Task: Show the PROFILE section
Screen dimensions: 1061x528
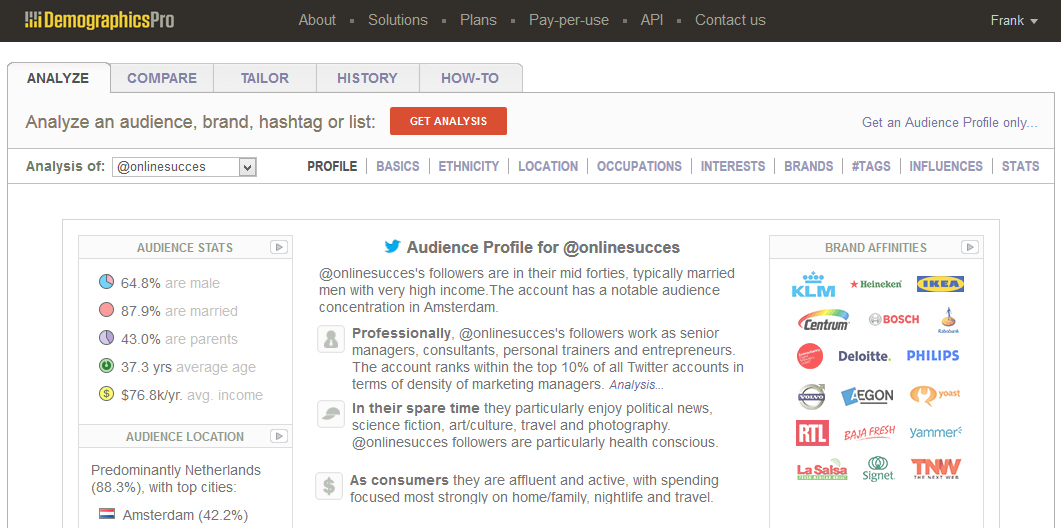Action: click(x=332, y=166)
